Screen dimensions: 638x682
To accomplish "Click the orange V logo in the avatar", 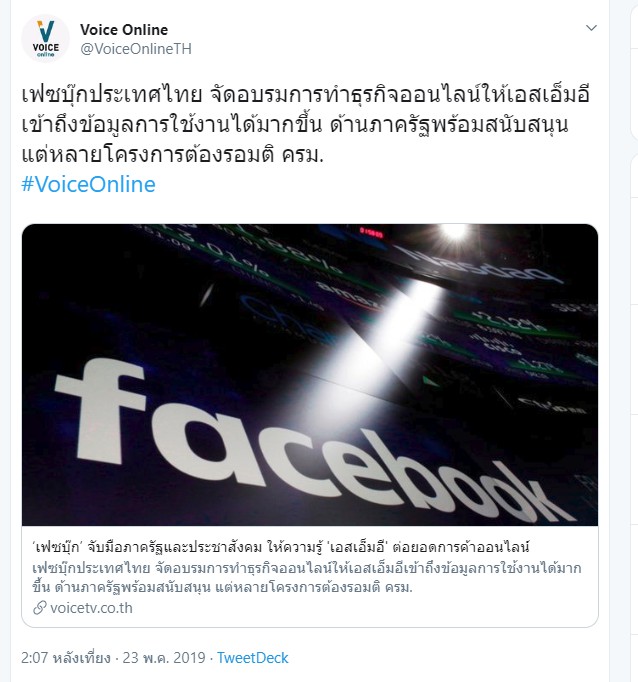I will coord(45,31).
